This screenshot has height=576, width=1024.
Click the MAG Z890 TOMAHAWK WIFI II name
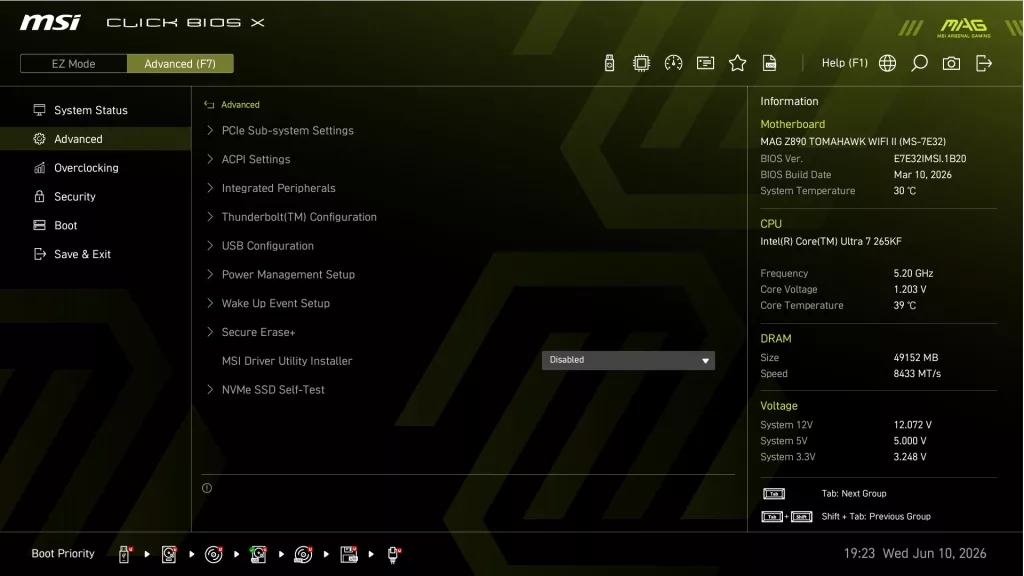[x=853, y=141]
